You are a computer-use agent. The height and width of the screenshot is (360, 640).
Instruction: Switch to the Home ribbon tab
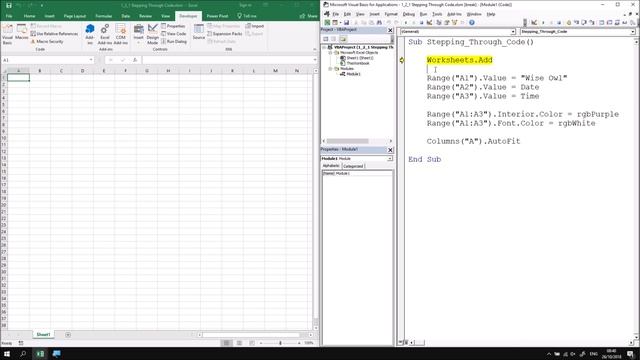29,16
